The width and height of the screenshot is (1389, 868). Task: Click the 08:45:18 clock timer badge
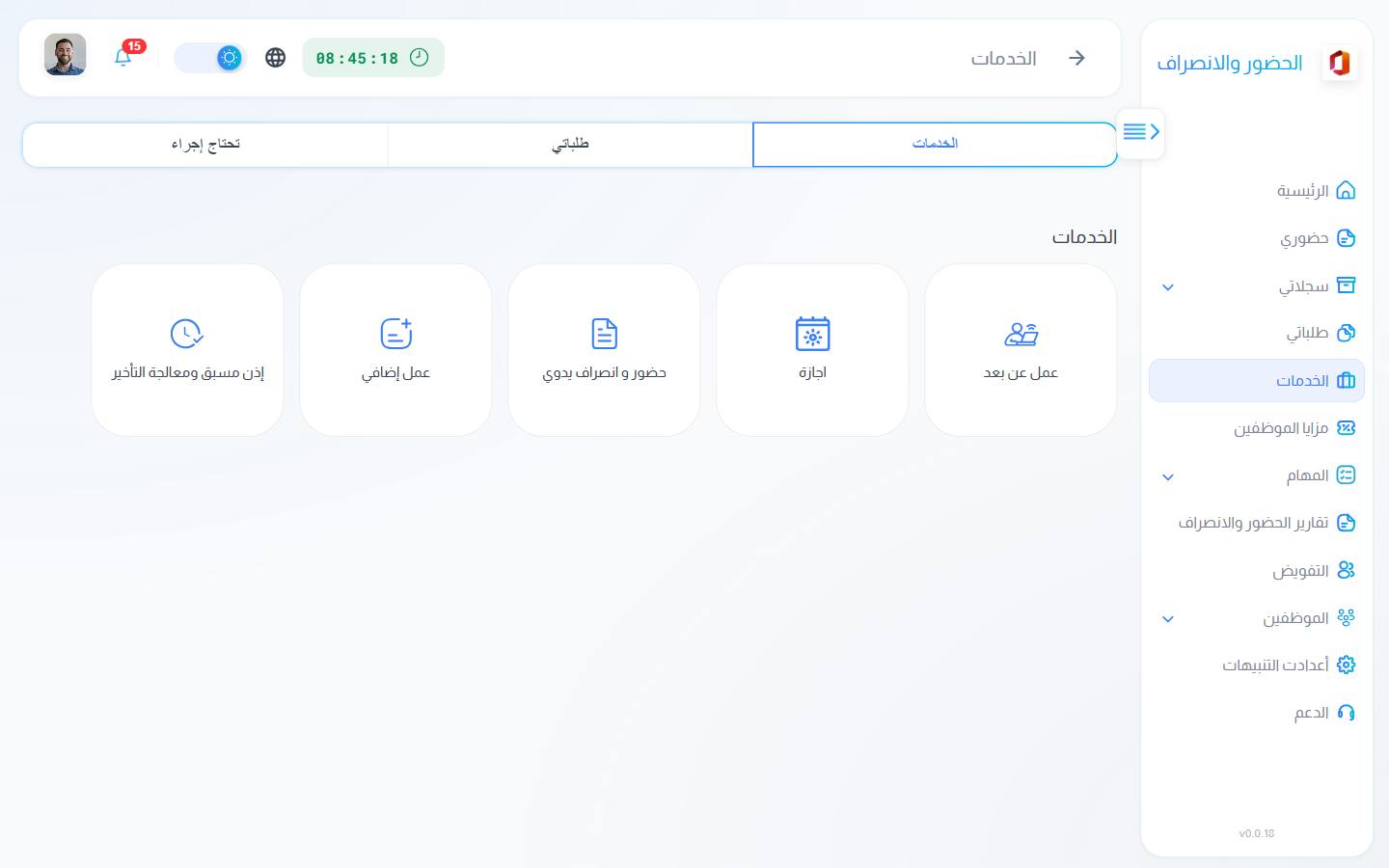coord(373,58)
